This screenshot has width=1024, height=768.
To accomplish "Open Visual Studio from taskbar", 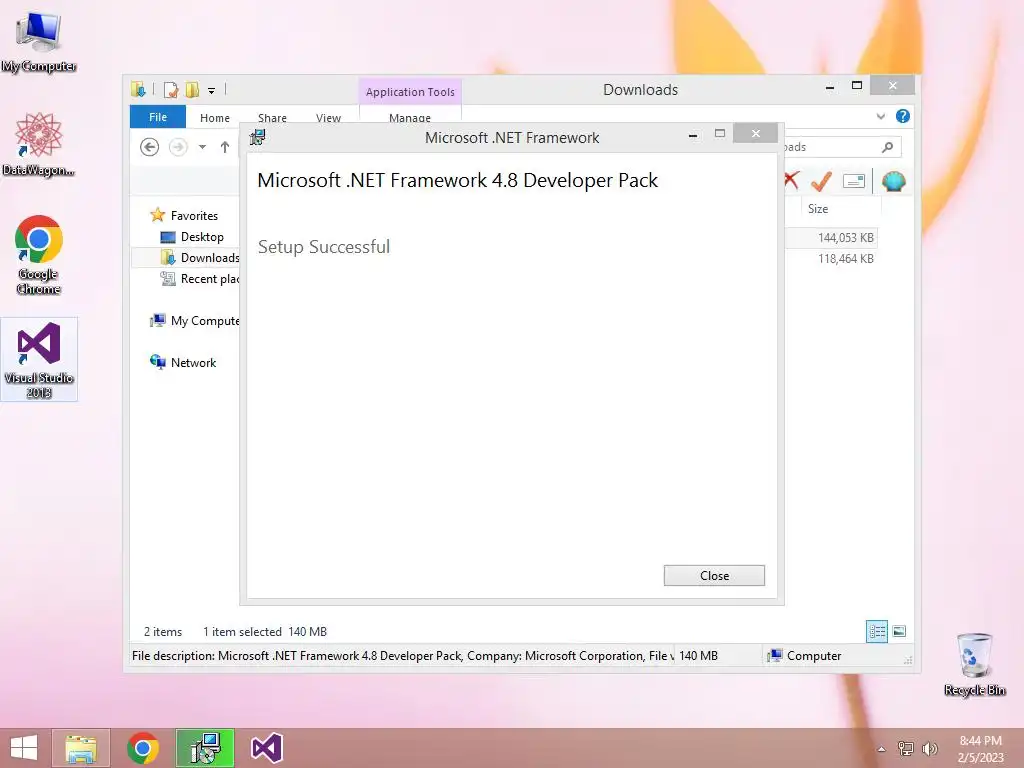I will pos(266,748).
